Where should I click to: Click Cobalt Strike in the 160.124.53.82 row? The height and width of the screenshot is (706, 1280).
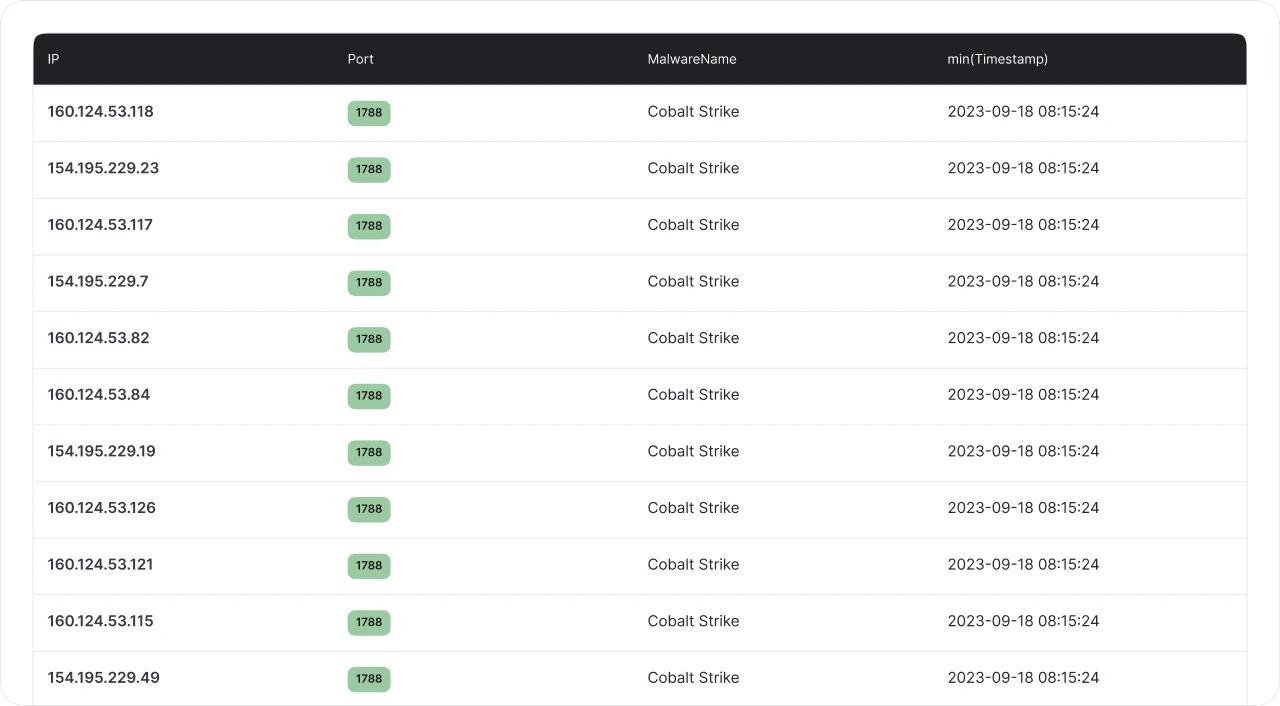(693, 338)
